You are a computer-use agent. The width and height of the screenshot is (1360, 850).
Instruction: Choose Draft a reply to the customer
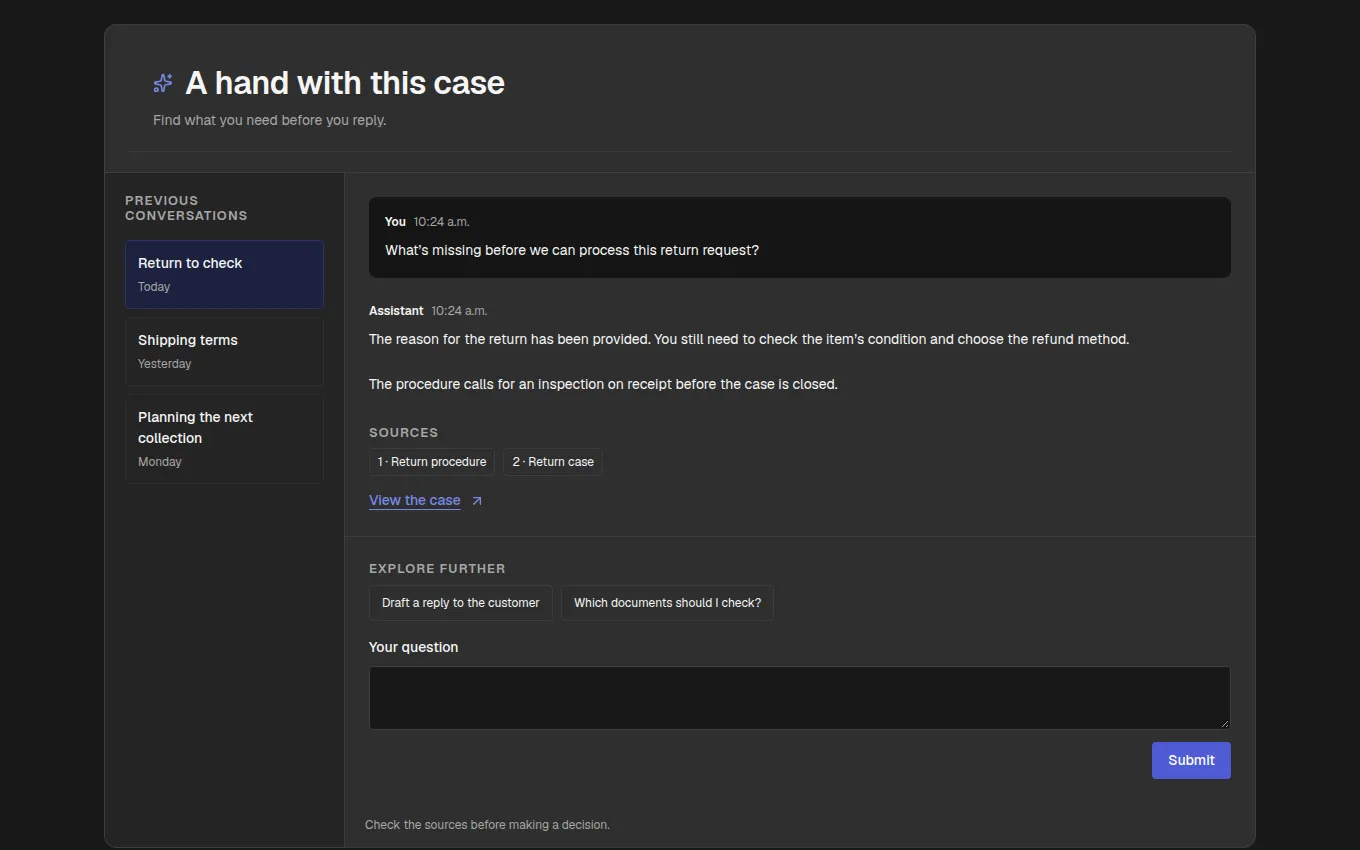(x=461, y=603)
